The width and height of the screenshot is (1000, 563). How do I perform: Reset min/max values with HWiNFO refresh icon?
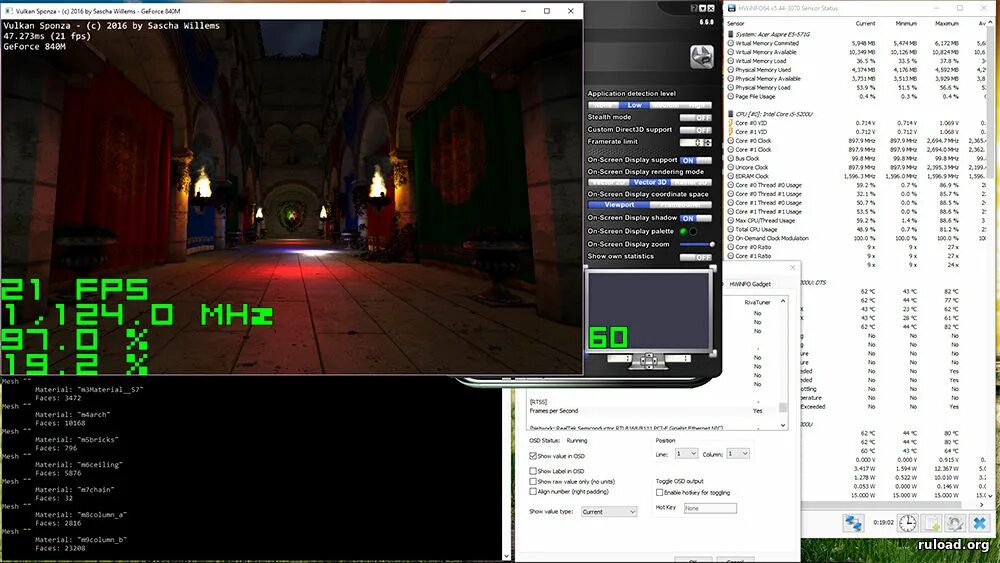click(955, 523)
